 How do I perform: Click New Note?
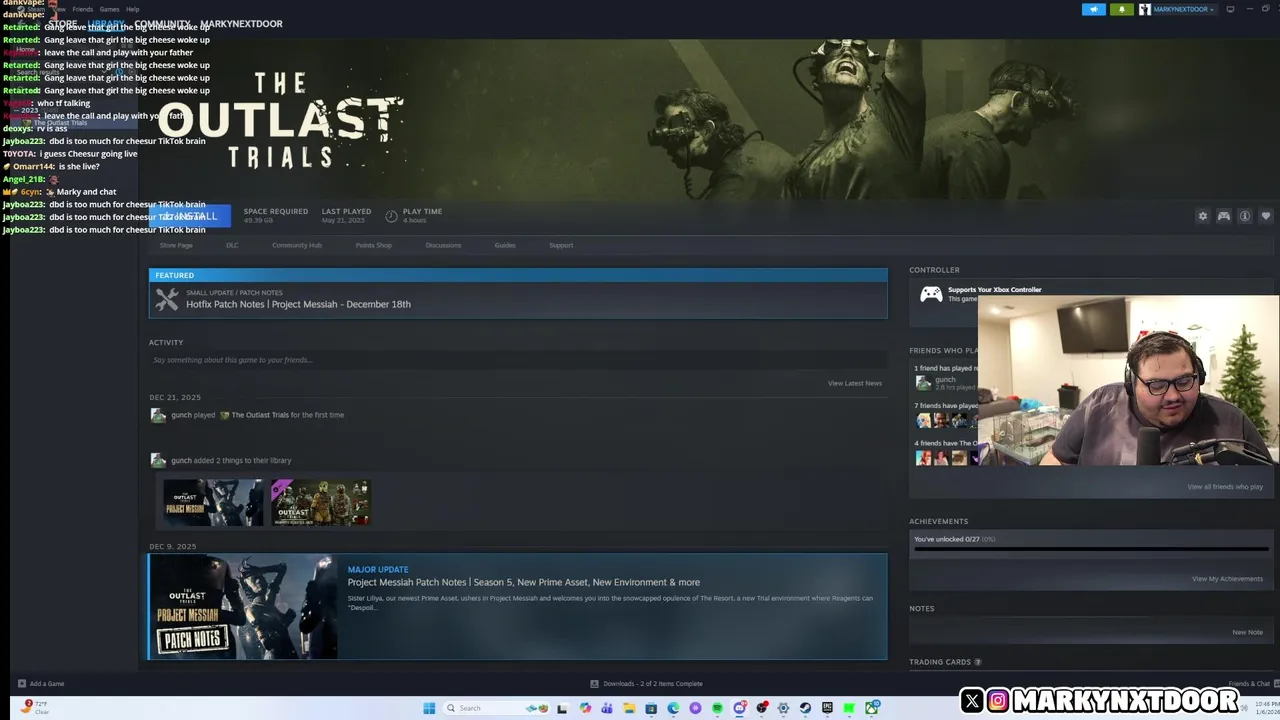(x=1247, y=632)
